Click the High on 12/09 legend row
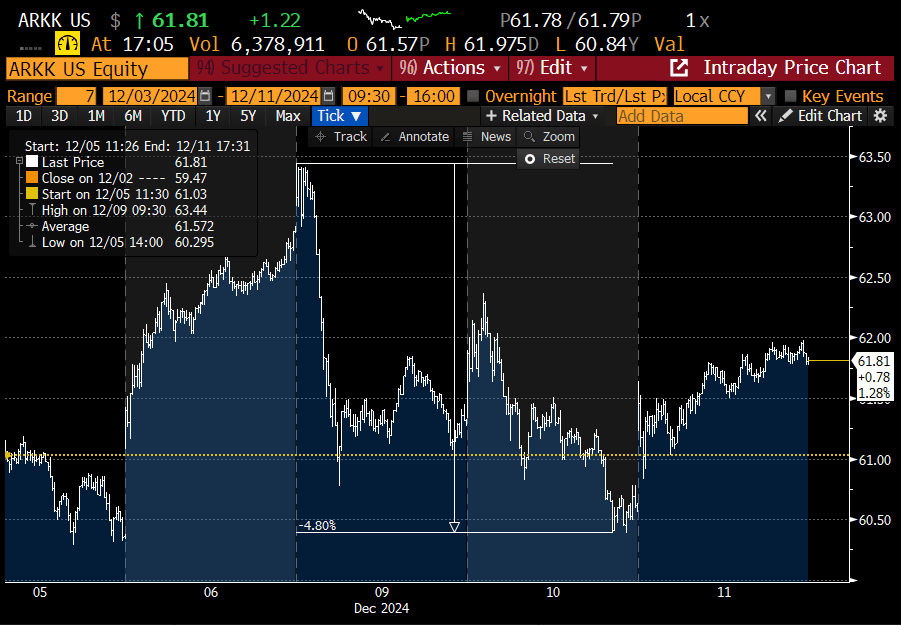Screen dimensions: 901x625 pyautogui.click(x=117, y=210)
